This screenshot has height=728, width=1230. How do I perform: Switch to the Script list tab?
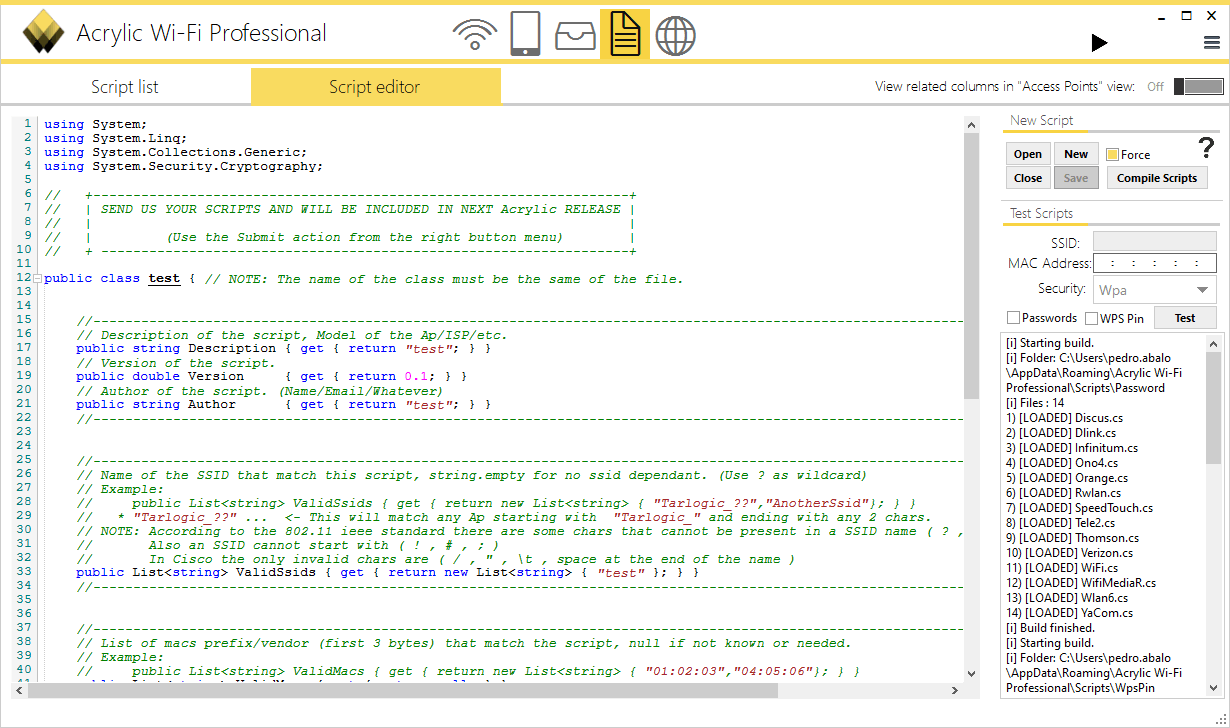tap(125, 87)
